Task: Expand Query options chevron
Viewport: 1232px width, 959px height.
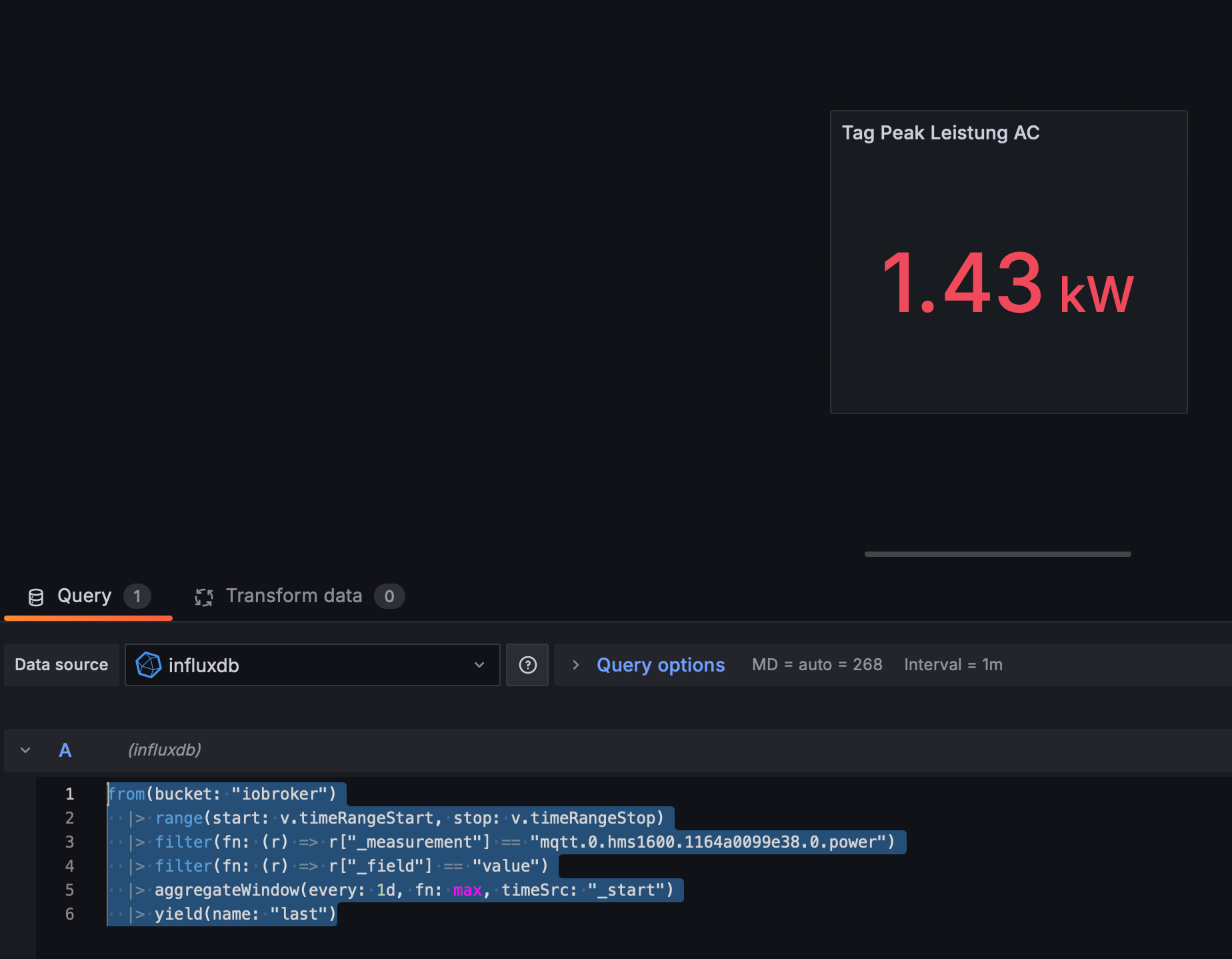Action: (x=576, y=665)
